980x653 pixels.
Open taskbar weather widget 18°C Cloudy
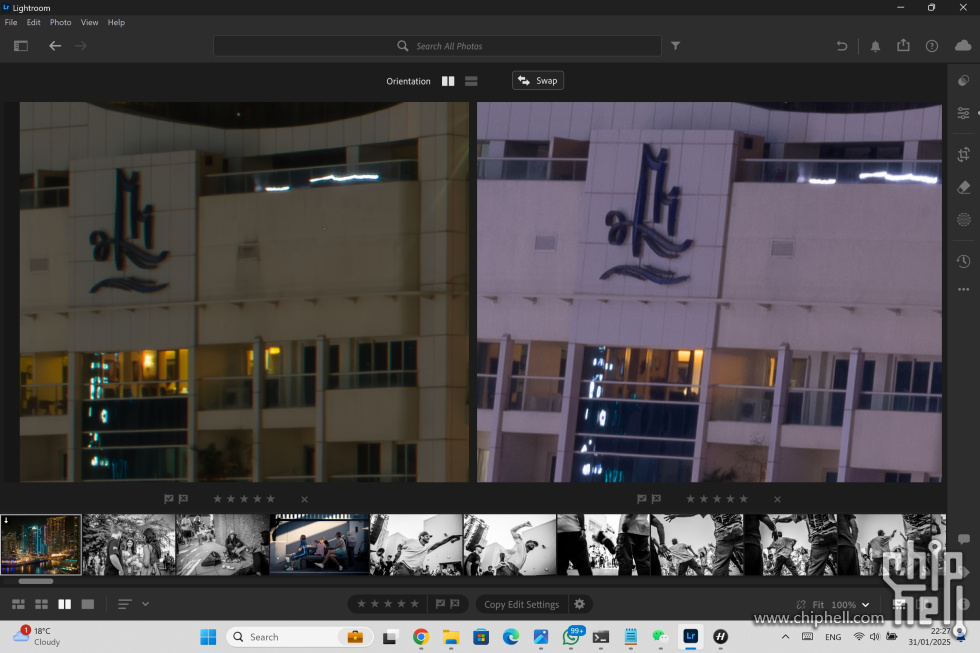click(x=38, y=636)
